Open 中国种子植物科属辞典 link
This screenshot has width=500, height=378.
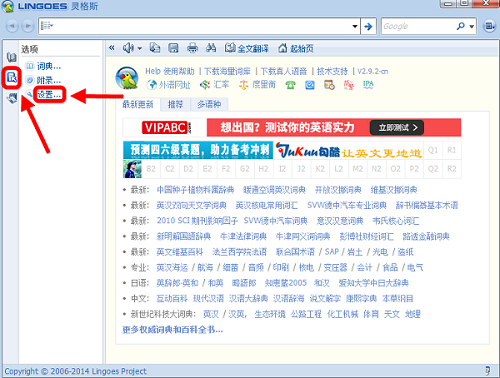pyautogui.click(x=195, y=190)
